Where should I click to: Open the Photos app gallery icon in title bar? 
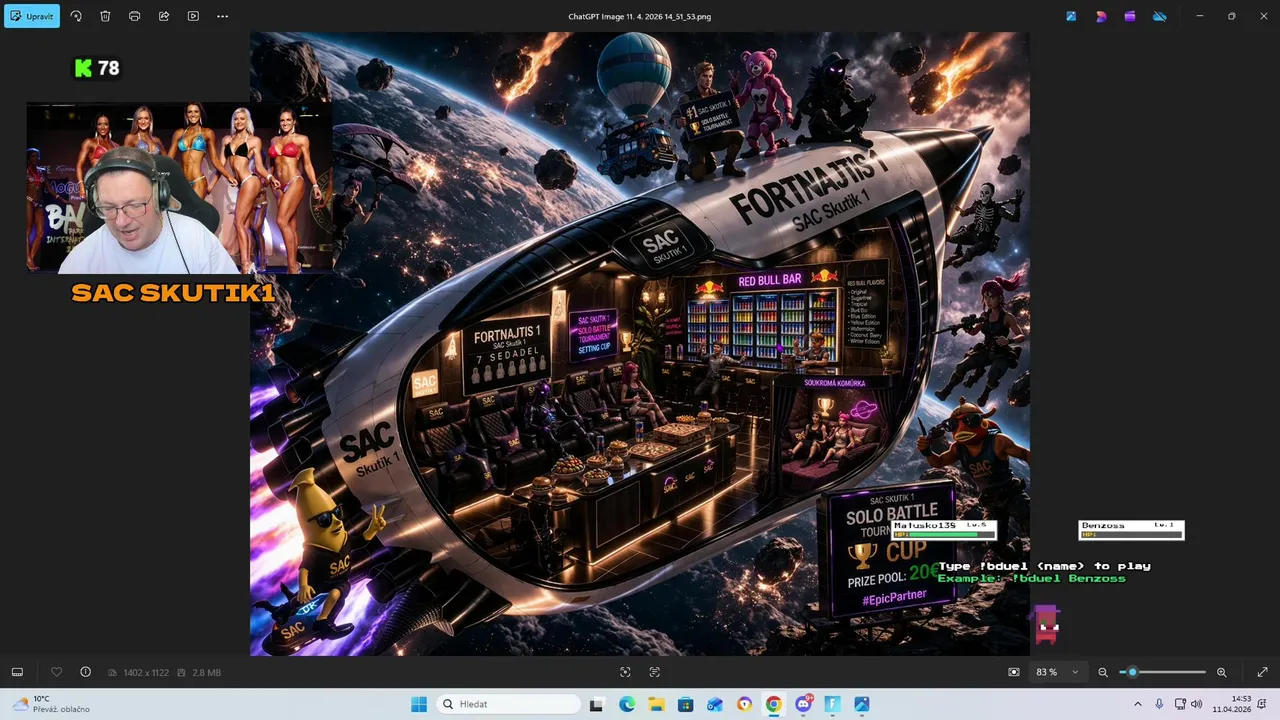point(1071,16)
